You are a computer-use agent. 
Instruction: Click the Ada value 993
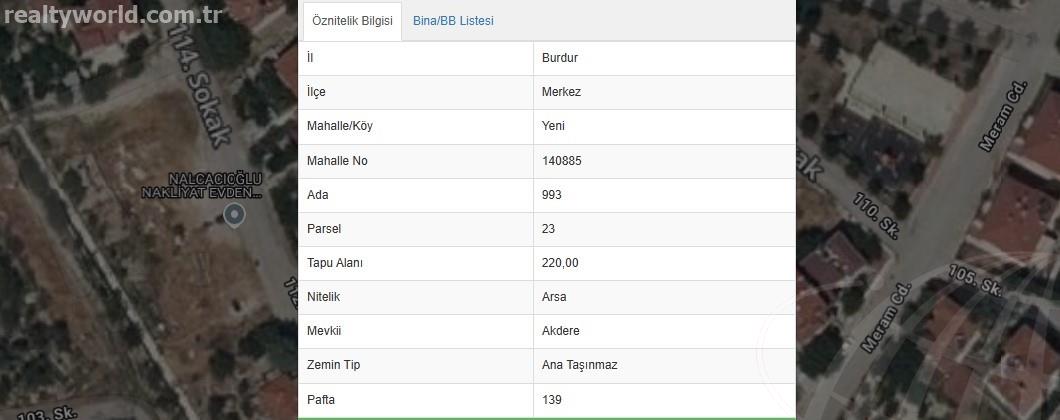pyautogui.click(x=552, y=195)
